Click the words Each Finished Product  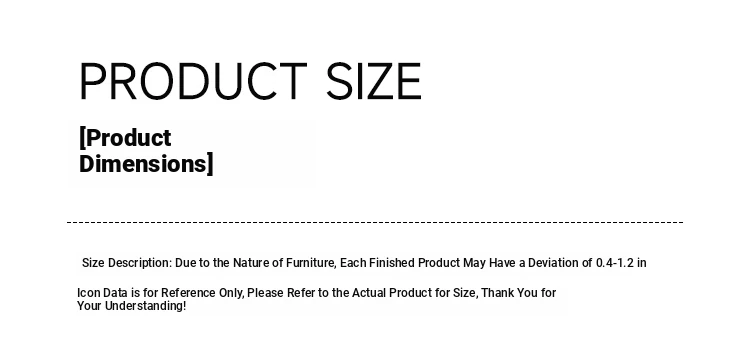400,263
